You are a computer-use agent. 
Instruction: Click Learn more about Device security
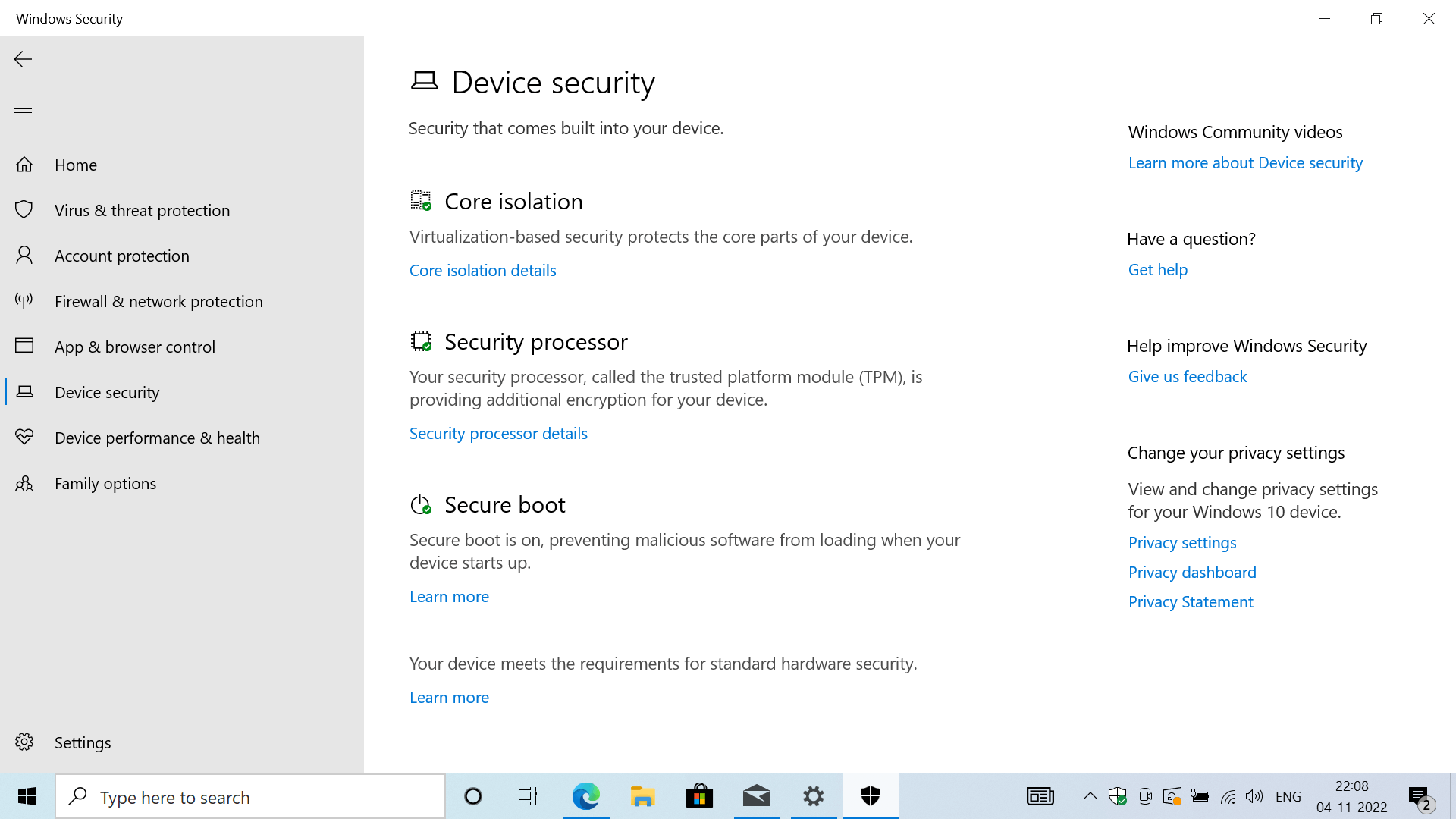tap(1245, 163)
